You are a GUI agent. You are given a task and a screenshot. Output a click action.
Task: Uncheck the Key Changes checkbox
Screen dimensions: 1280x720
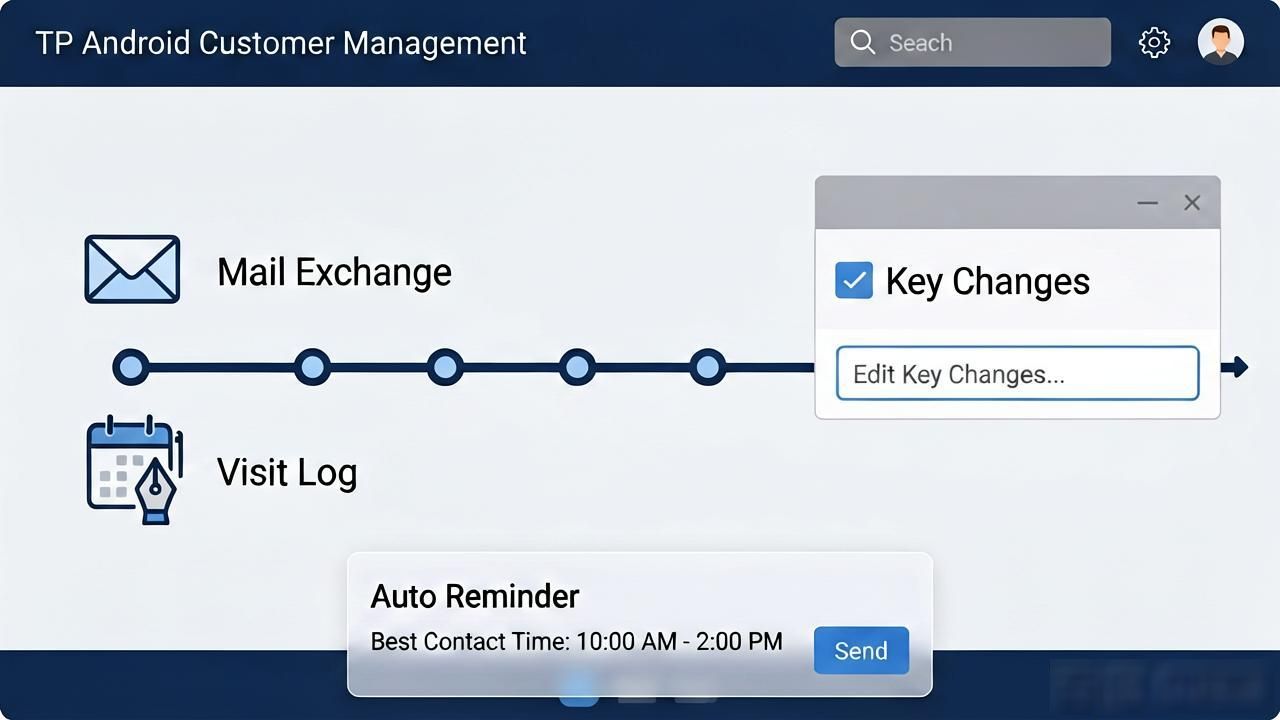coord(854,281)
